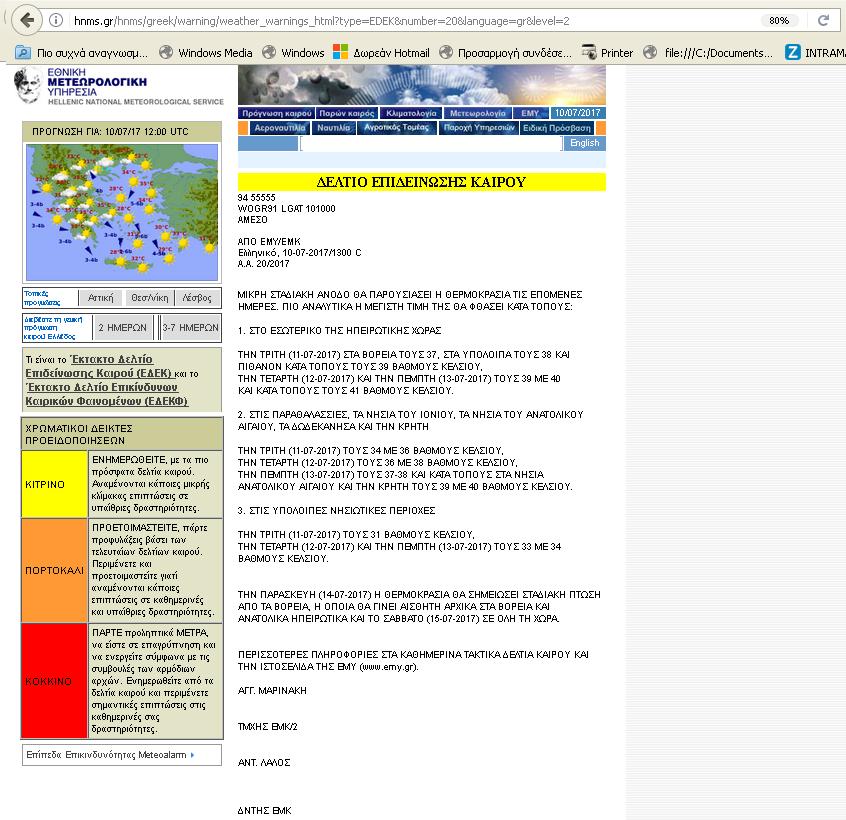
Task: Click the 'ΑΜΕΣΟ' line
Action: pyautogui.click(x=253, y=220)
